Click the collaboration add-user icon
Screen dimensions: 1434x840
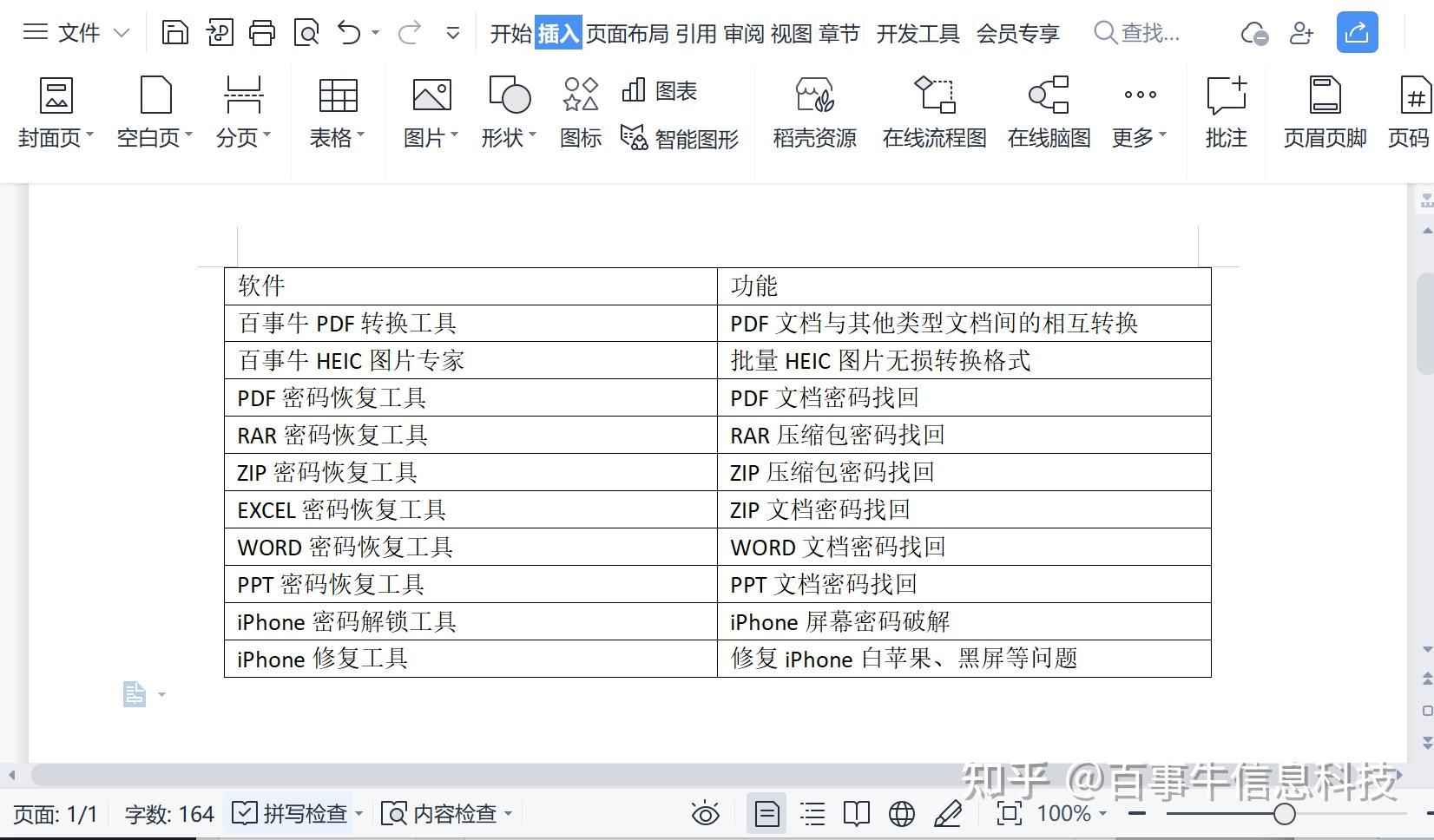[1301, 33]
